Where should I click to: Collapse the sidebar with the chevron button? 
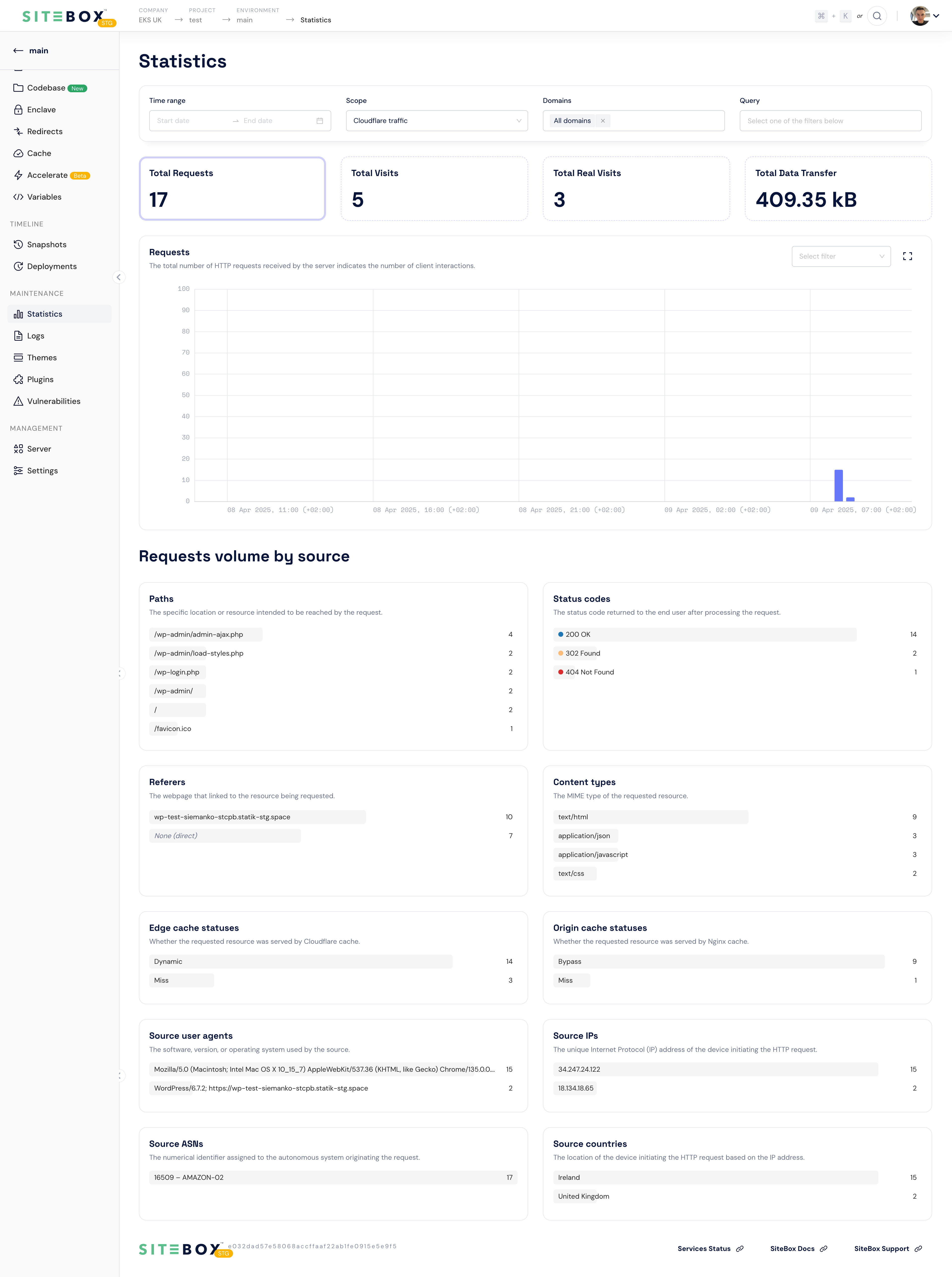[119, 277]
